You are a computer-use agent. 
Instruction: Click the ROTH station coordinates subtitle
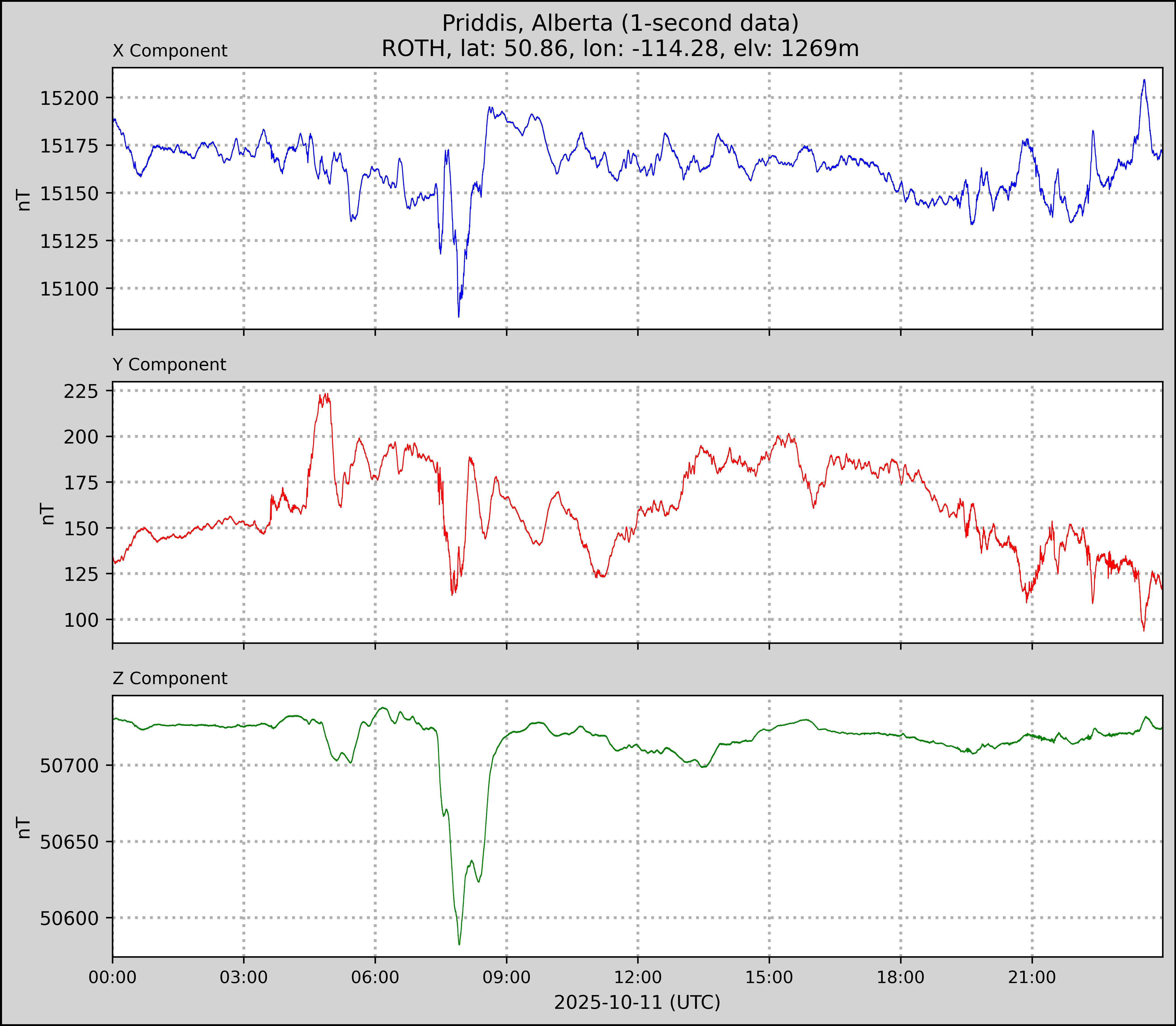coord(620,49)
